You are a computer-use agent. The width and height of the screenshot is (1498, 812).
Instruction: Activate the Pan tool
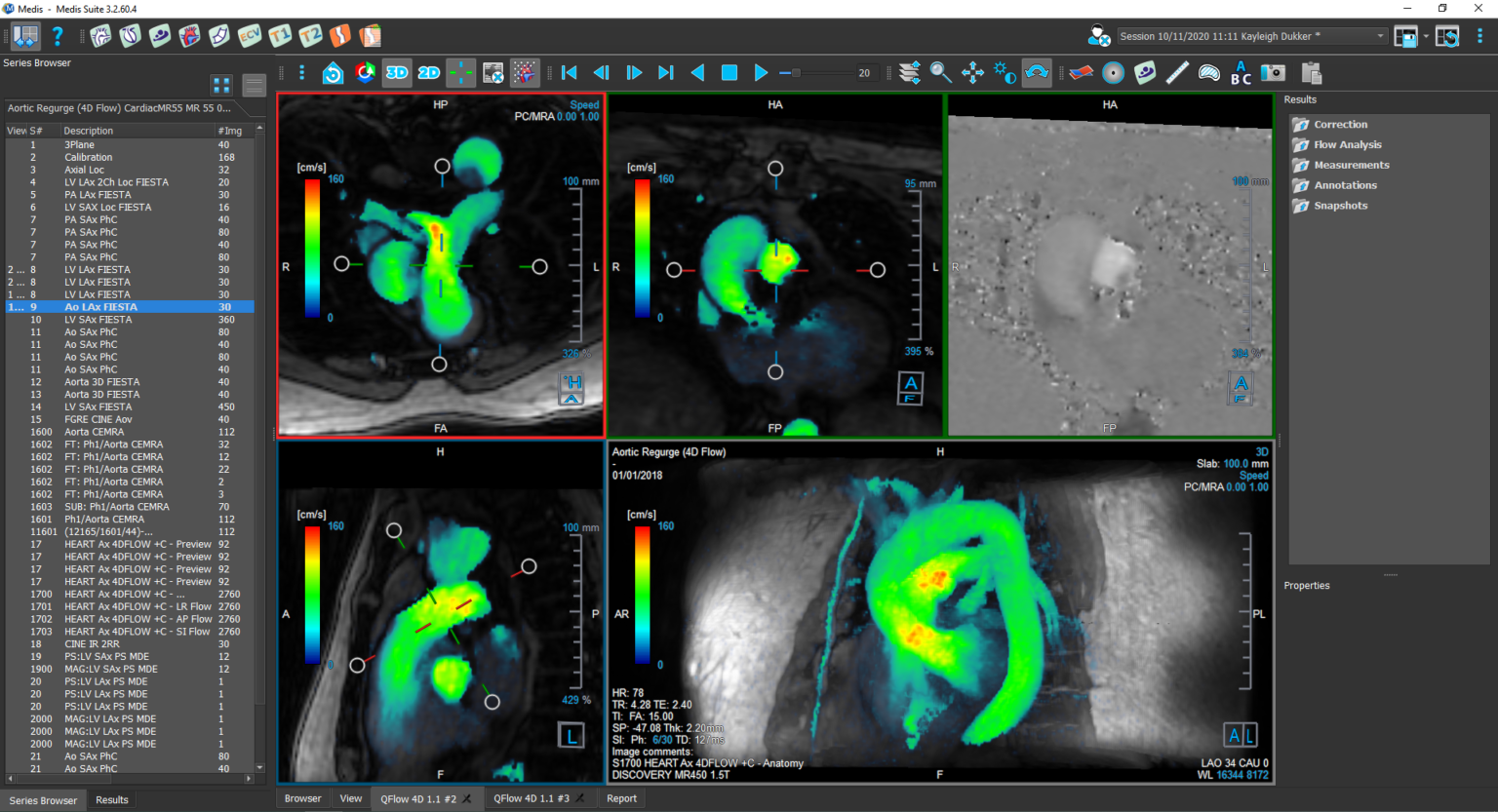972,72
